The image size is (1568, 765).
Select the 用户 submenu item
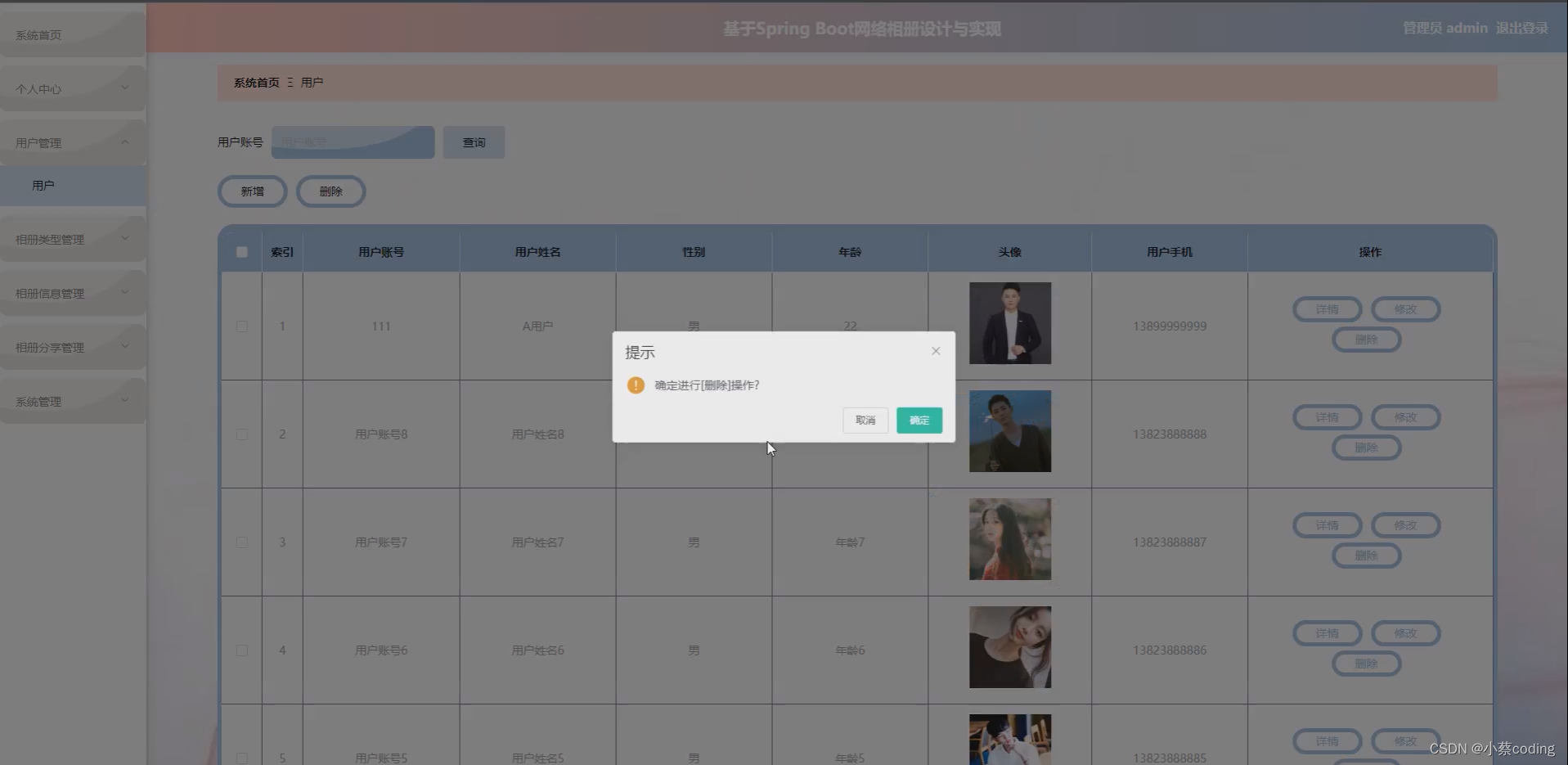pos(73,186)
